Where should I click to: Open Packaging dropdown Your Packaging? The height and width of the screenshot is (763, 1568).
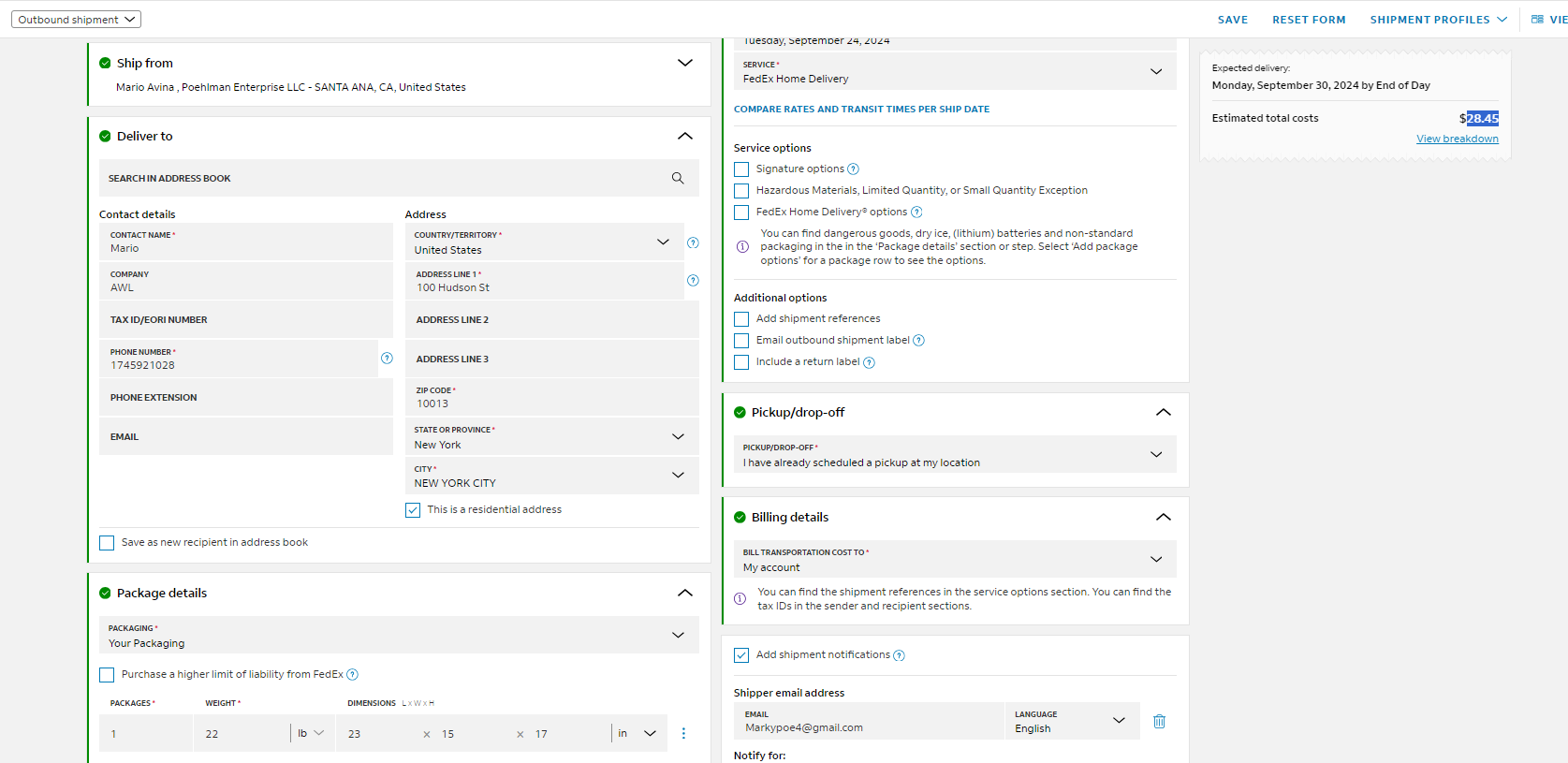tap(399, 635)
